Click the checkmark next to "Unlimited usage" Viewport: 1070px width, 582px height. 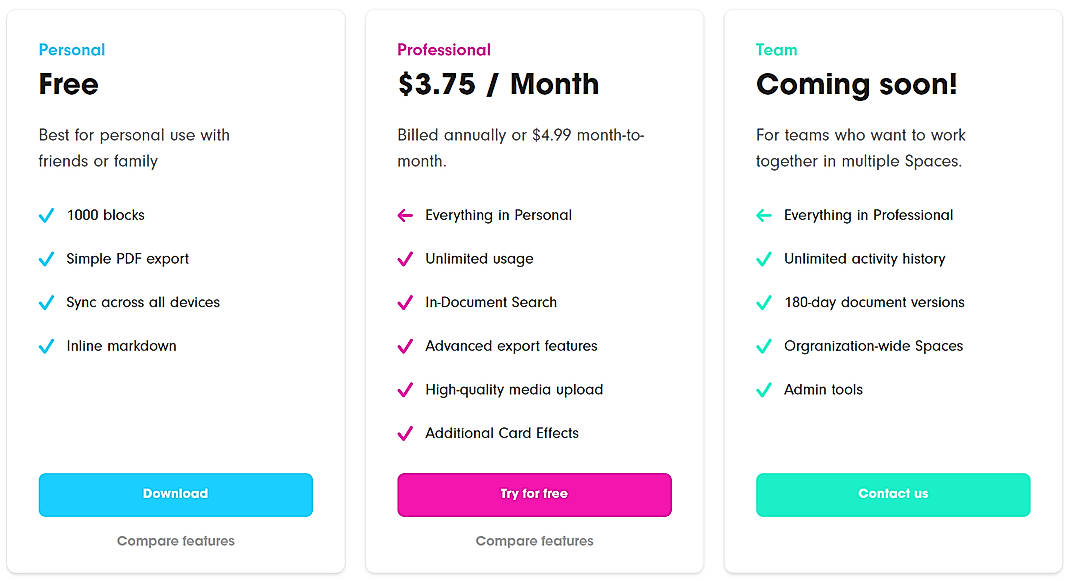click(405, 259)
